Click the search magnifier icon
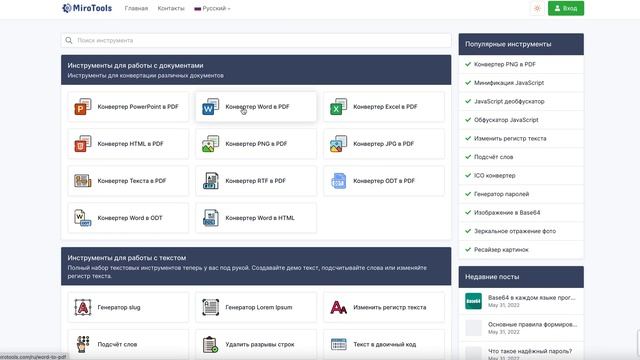Screen dimensions: 640x360 (x=69, y=40)
